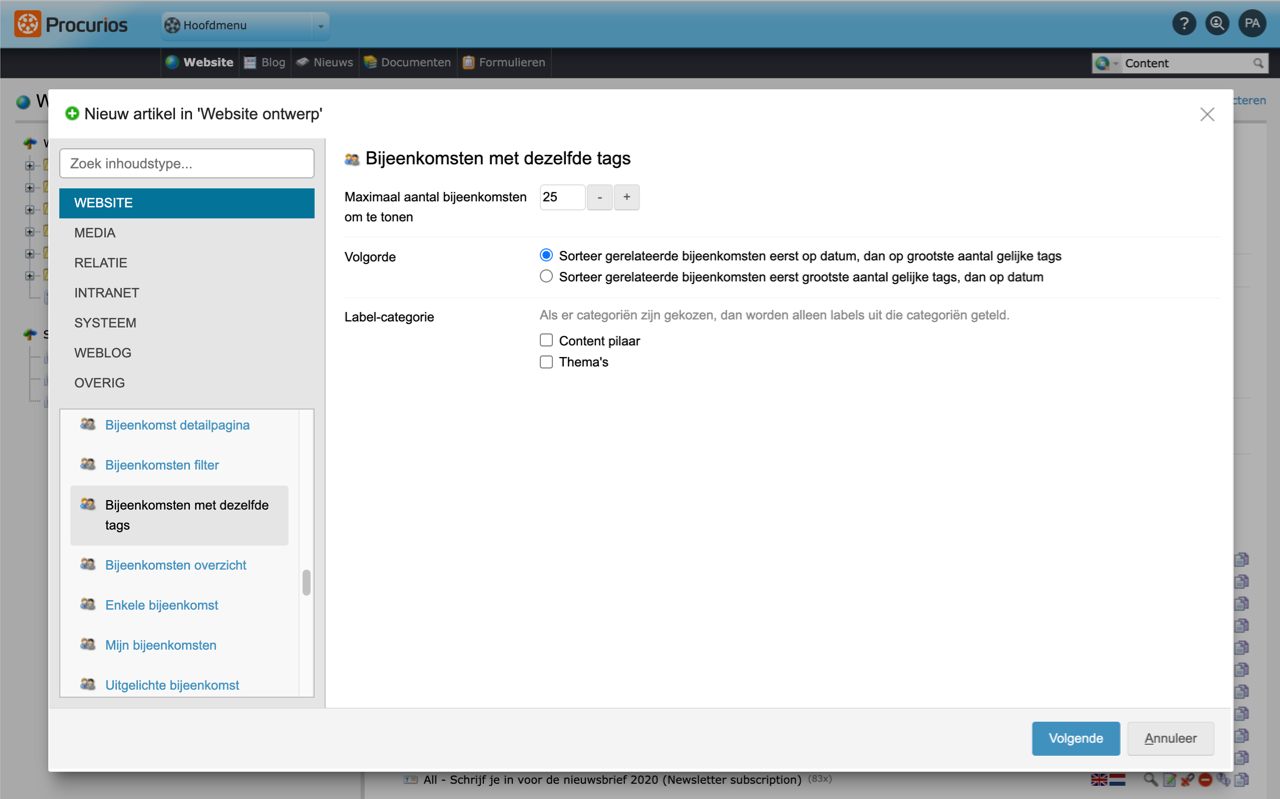
Task: Click the Procurios logo icon
Action: [27, 24]
